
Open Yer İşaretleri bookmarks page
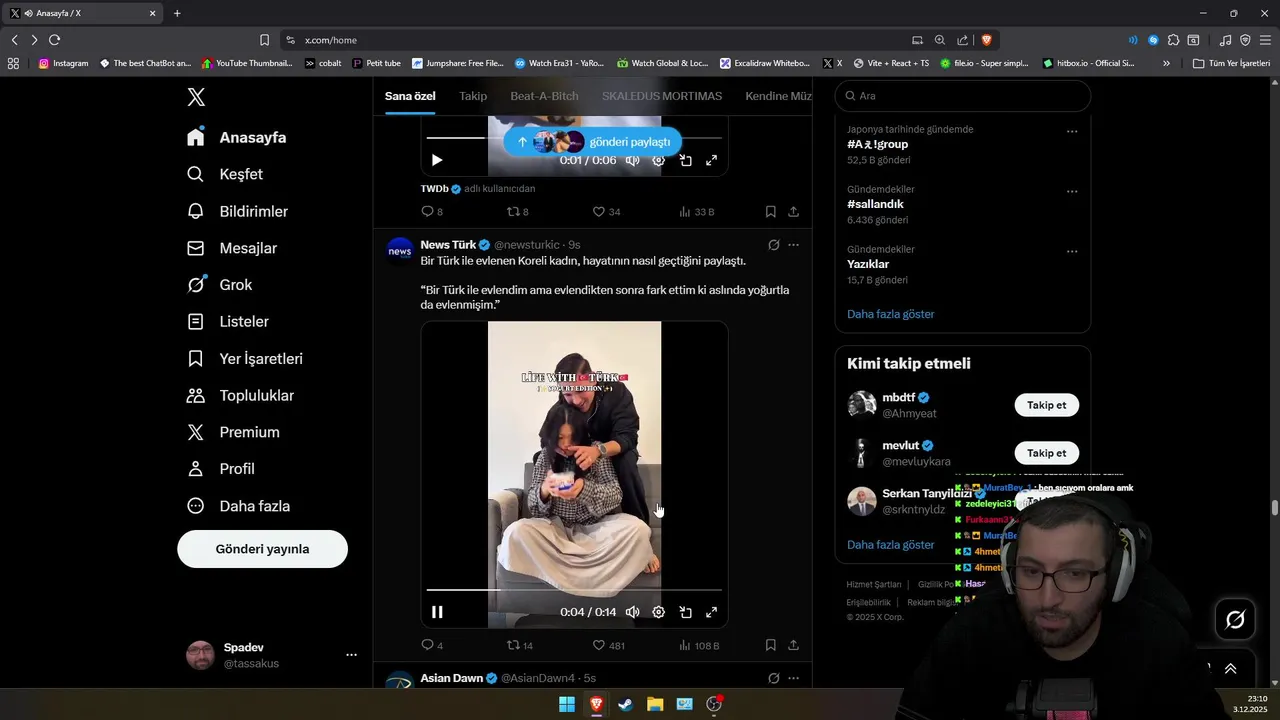pyautogui.click(x=245, y=358)
